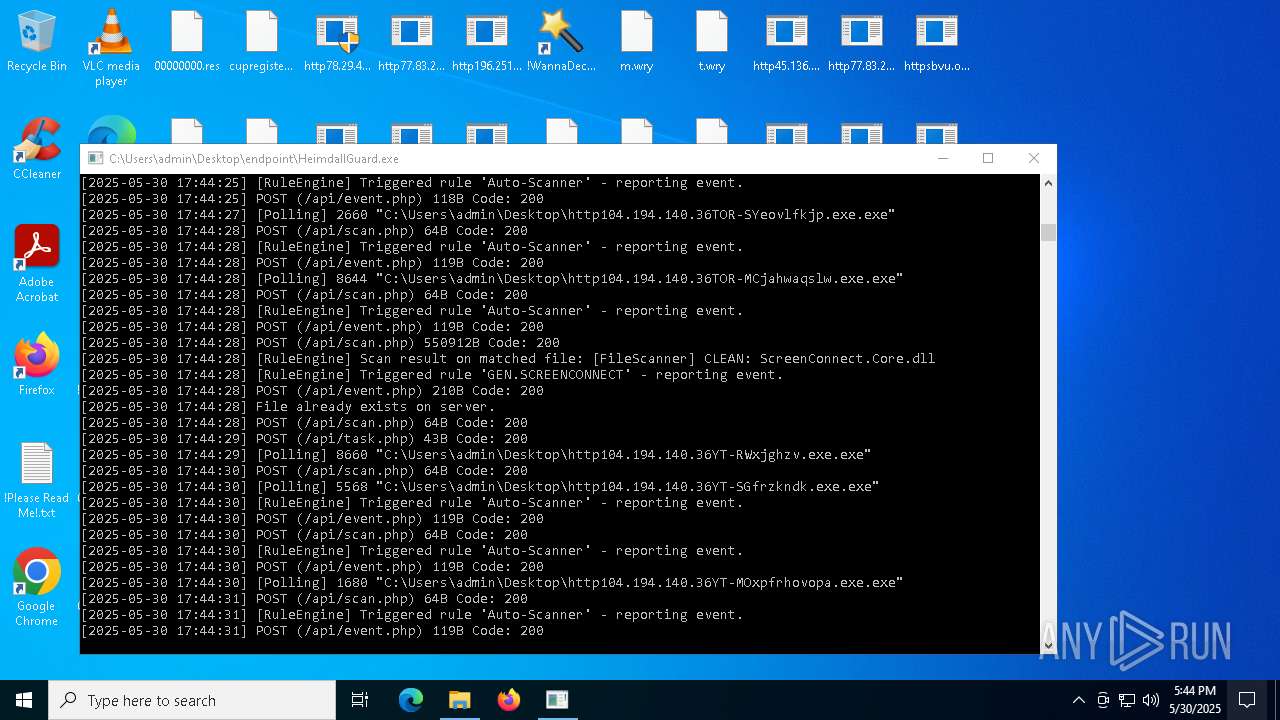This screenshot has height=720, width=1280.
Task: Click the Polling 5568 YT-SGfrzkndk.exe line
Action: (x=480, y=487)
